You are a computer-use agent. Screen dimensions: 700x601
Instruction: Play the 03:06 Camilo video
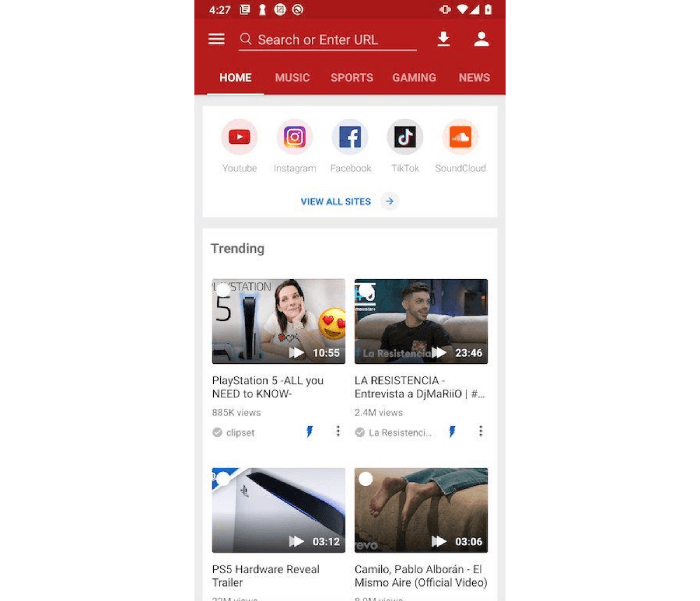click(439, 542)
